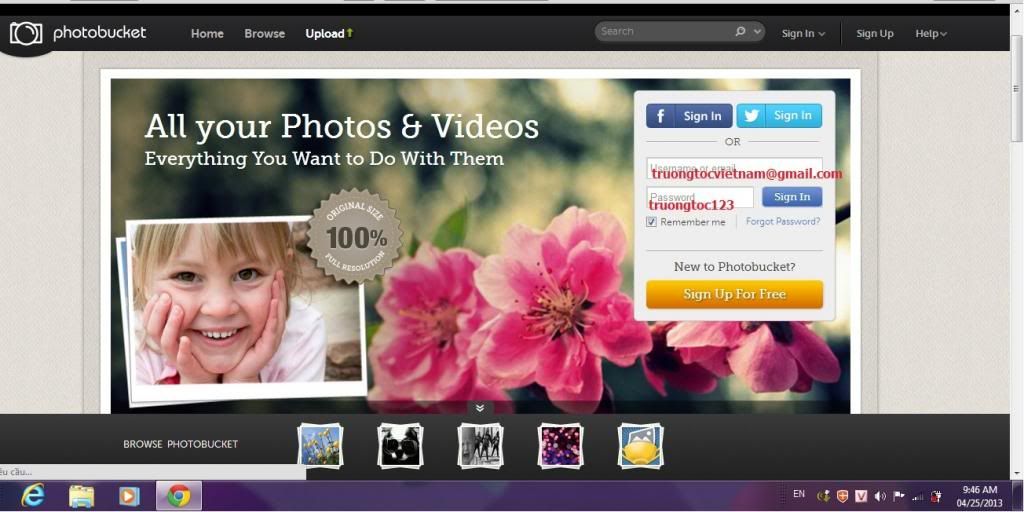Open Windows Explorer folder in taskbar
This screenshot has width=1024, height=512.
coord(82,496)
